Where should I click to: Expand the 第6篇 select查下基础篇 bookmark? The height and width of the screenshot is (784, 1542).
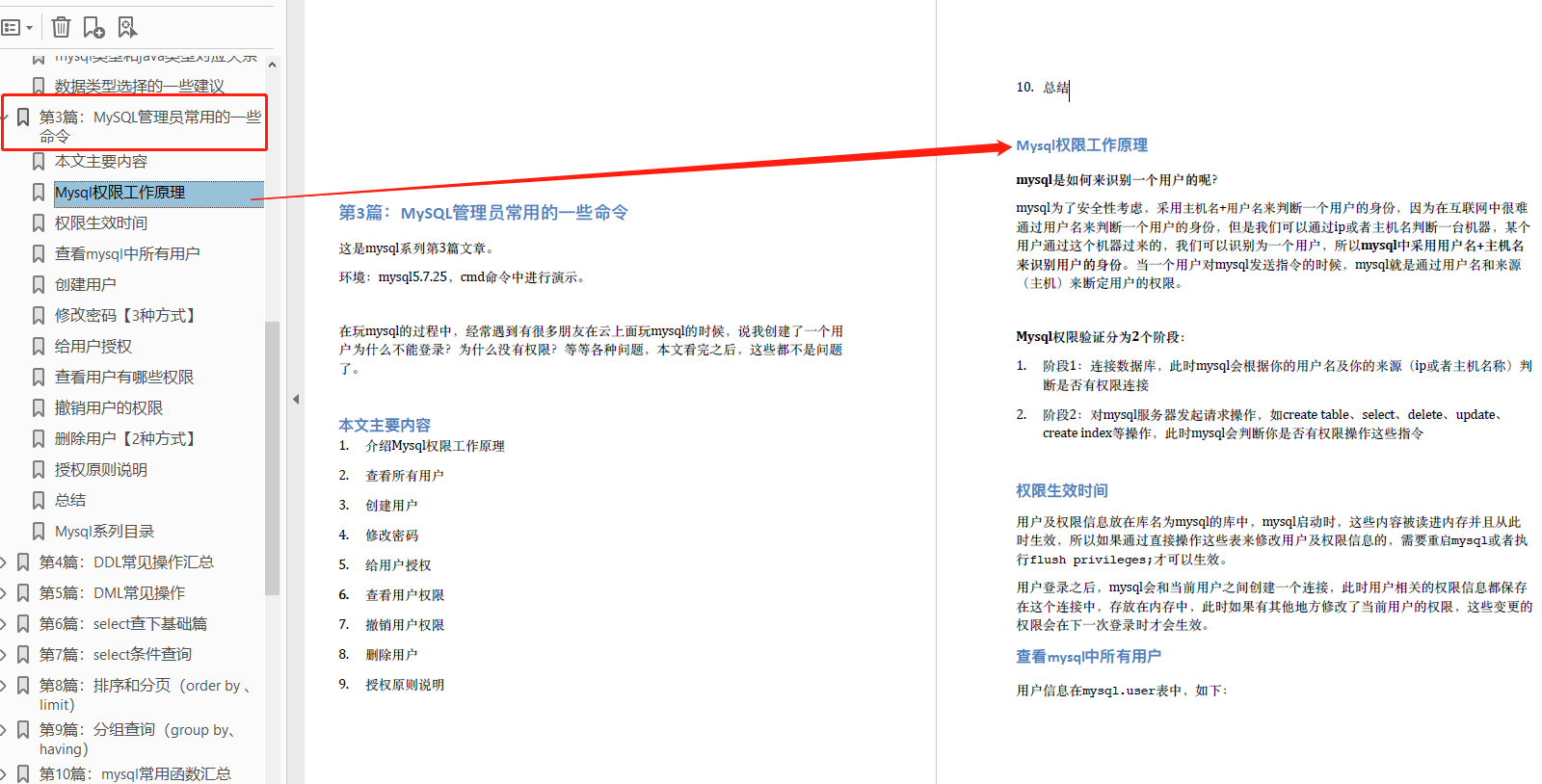coord(4,624)
